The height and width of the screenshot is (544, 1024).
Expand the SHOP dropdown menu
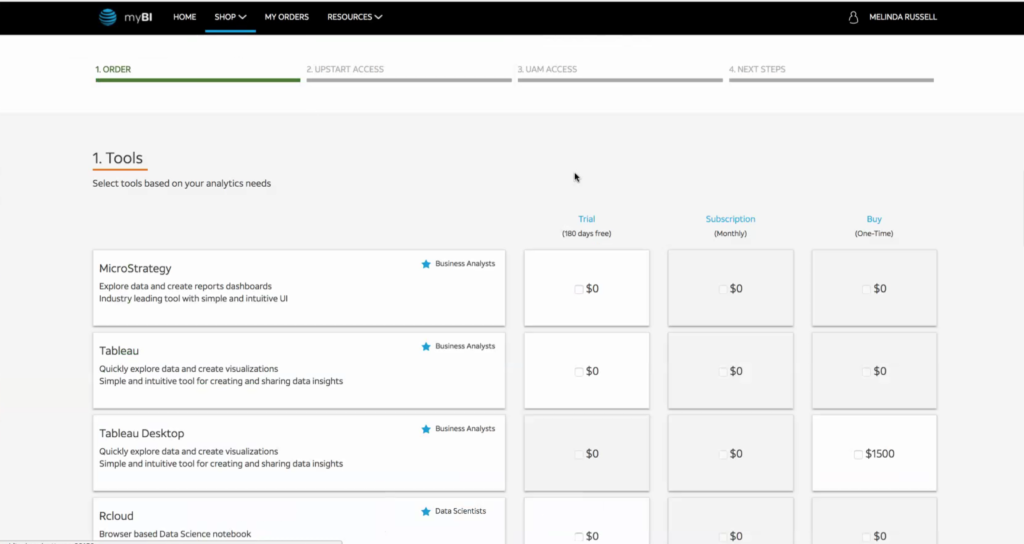tap(230, 17)
